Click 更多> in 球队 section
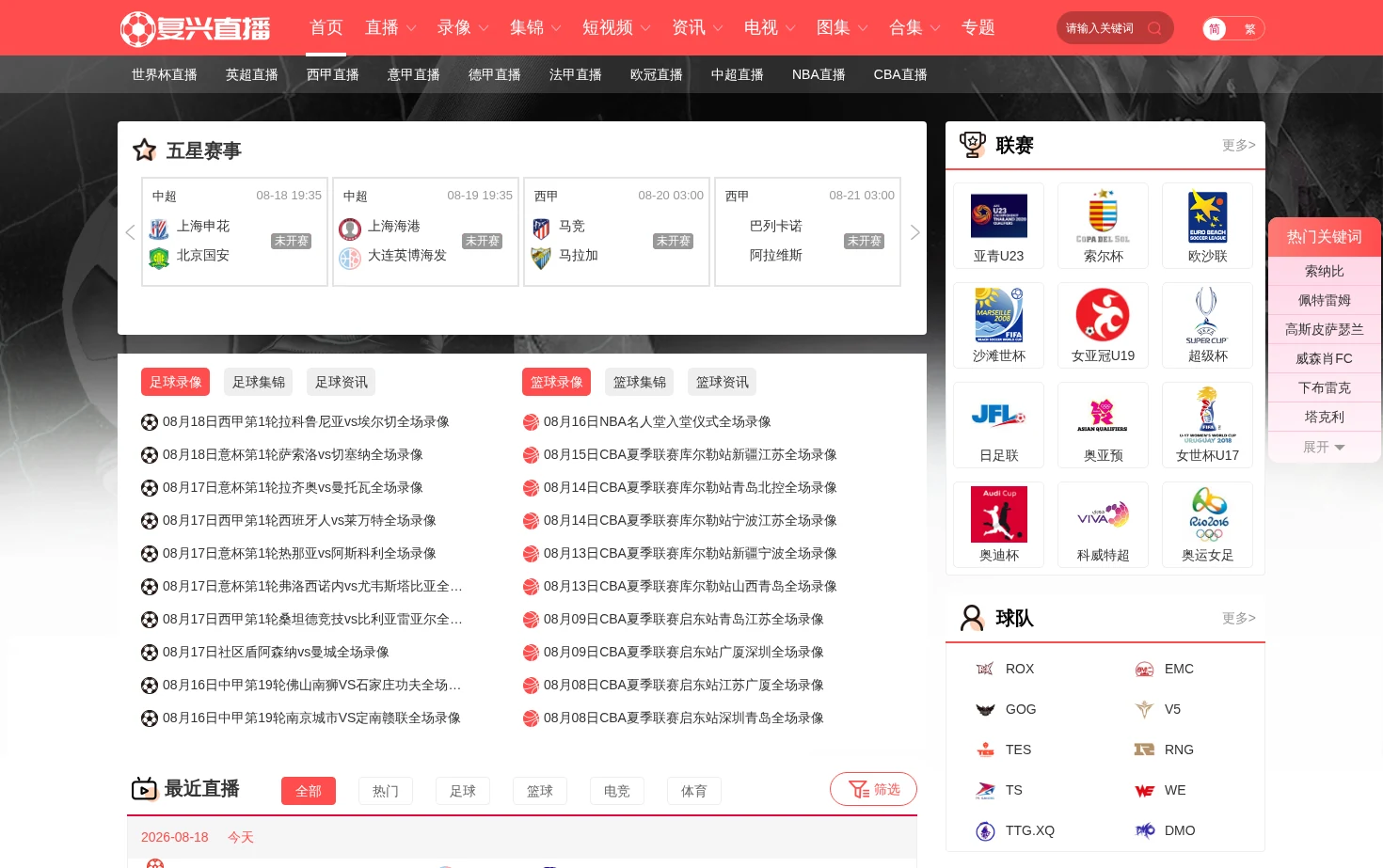The image size is (1383, 868). (1238, 618)
